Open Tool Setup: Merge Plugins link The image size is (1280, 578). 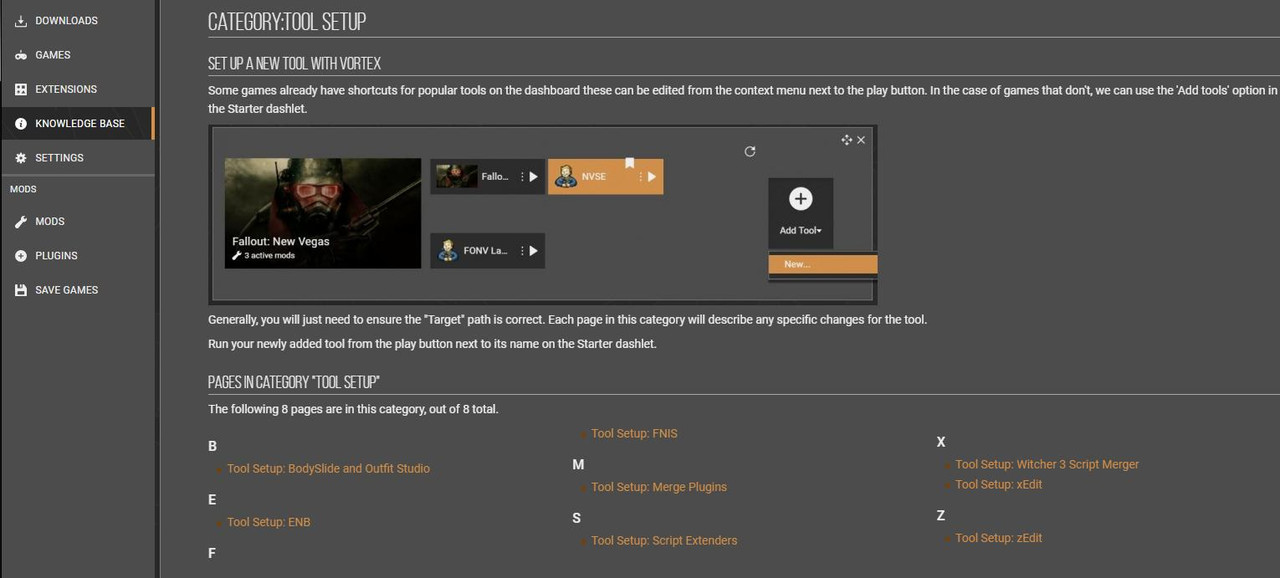[x=659, y=487]
